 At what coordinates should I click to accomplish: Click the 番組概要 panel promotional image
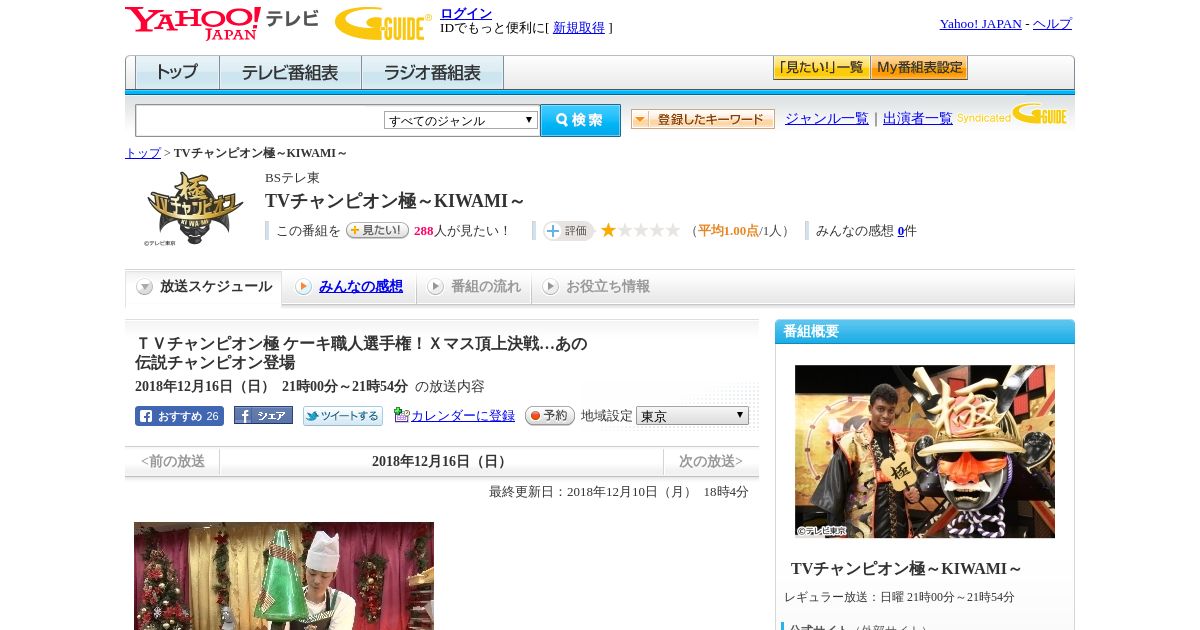pyautogui.click(x=925, y=452)
